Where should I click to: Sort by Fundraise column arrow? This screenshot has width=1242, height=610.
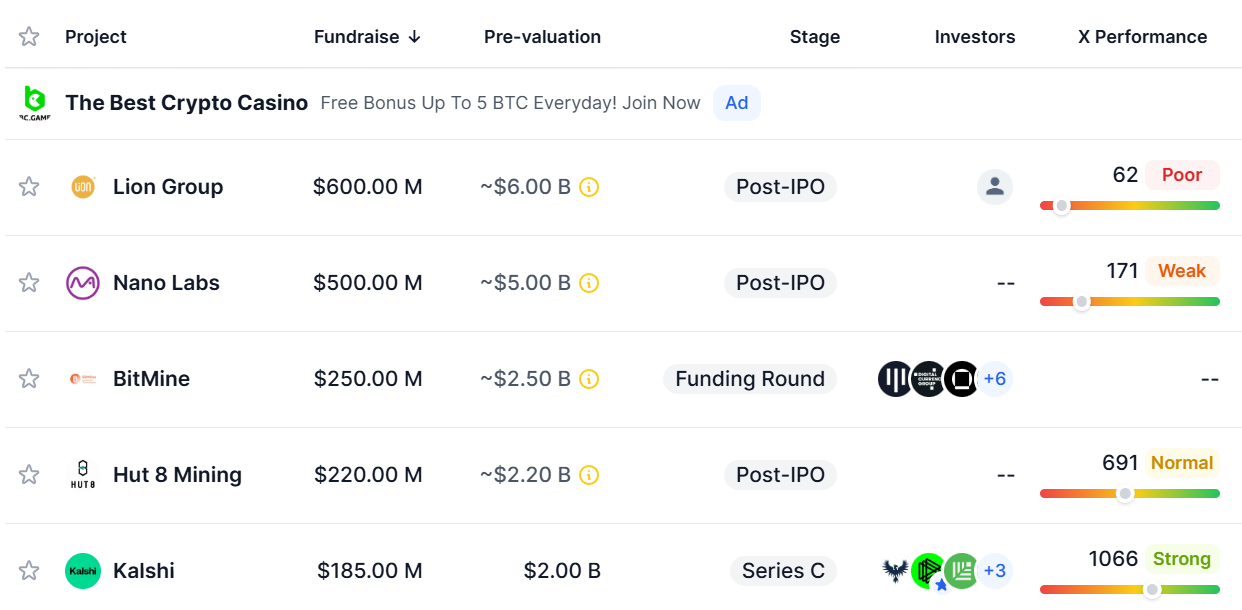[x=414, y=37]
